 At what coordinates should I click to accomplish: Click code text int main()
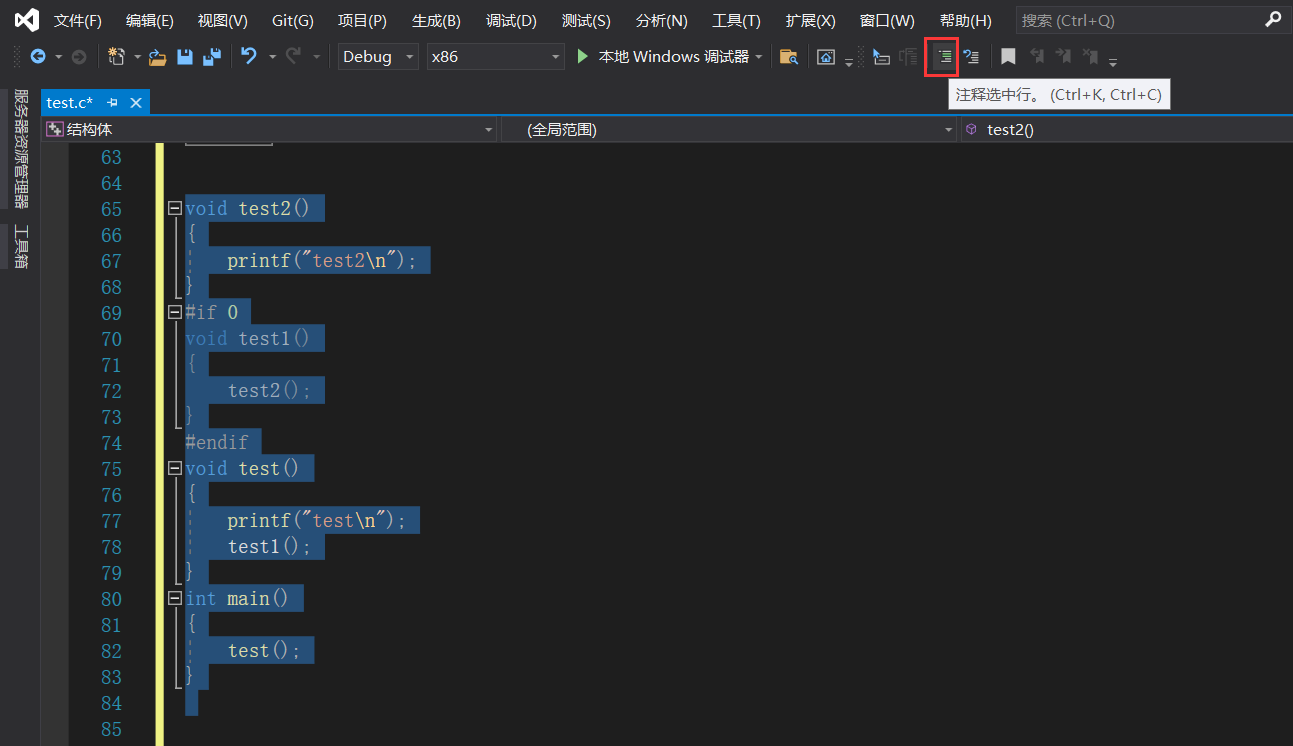[237, 599]
